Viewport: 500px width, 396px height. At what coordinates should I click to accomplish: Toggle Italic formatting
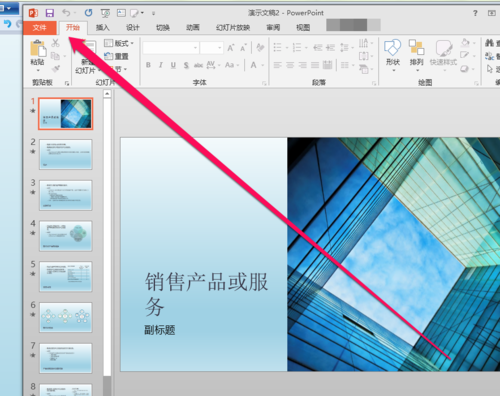pyautogui.click(x=161, y=65)
